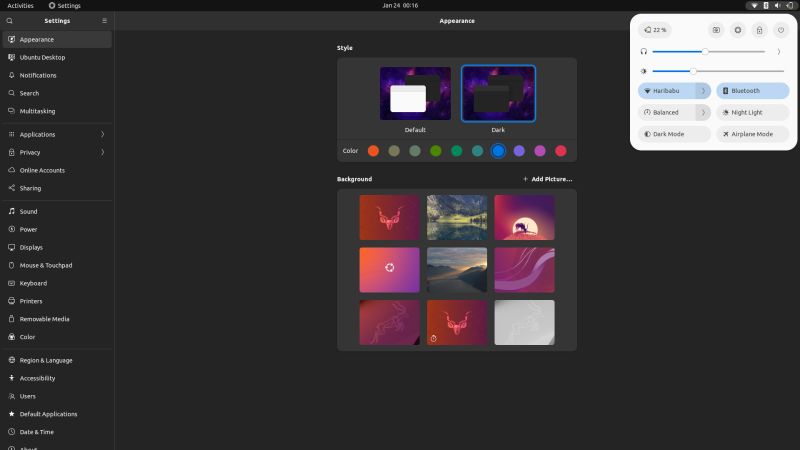
Task: Select the Default light style
Action: 415,94
